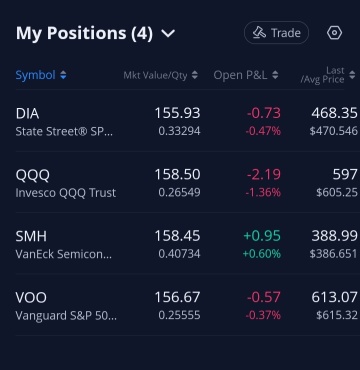This screenshot has height=370, width=360.
Task: Open the hexagon settings icon
Action: 334,33
